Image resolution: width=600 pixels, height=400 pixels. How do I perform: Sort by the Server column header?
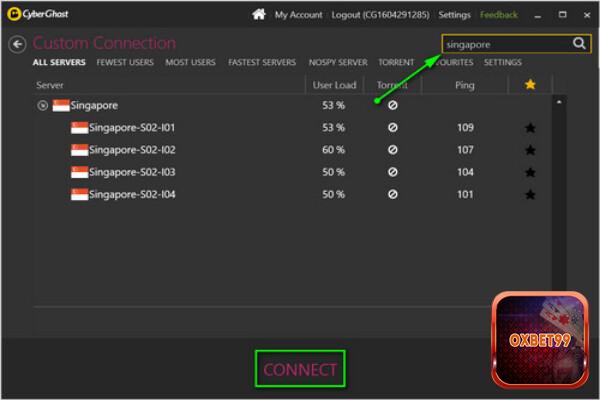click(50, 85)
